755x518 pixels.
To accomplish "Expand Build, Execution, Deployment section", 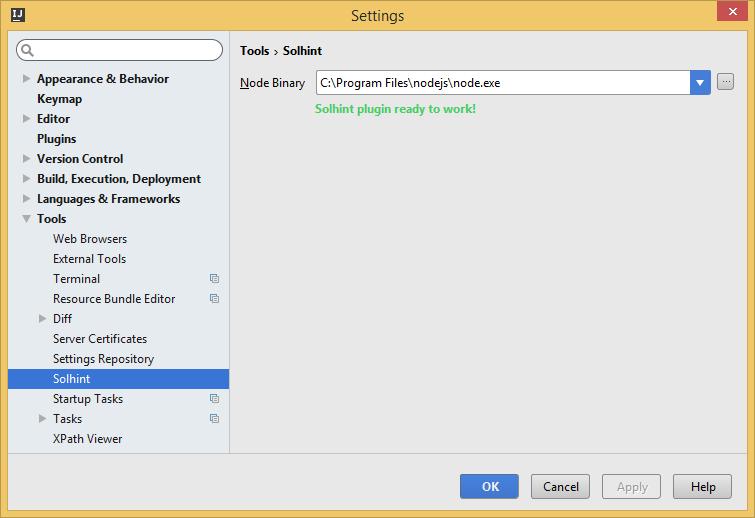I will click(26, 179).
